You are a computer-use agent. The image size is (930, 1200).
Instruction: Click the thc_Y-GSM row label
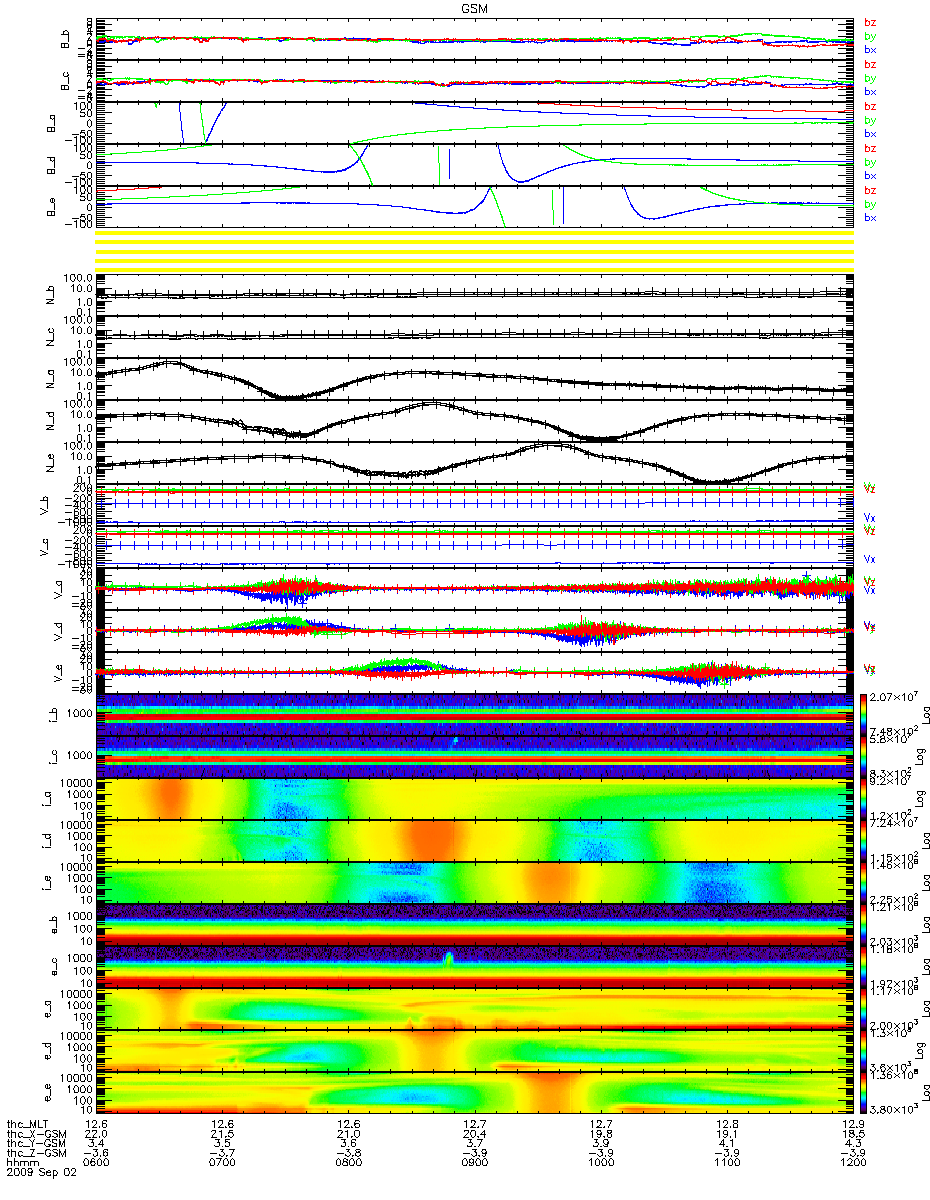37,1143
